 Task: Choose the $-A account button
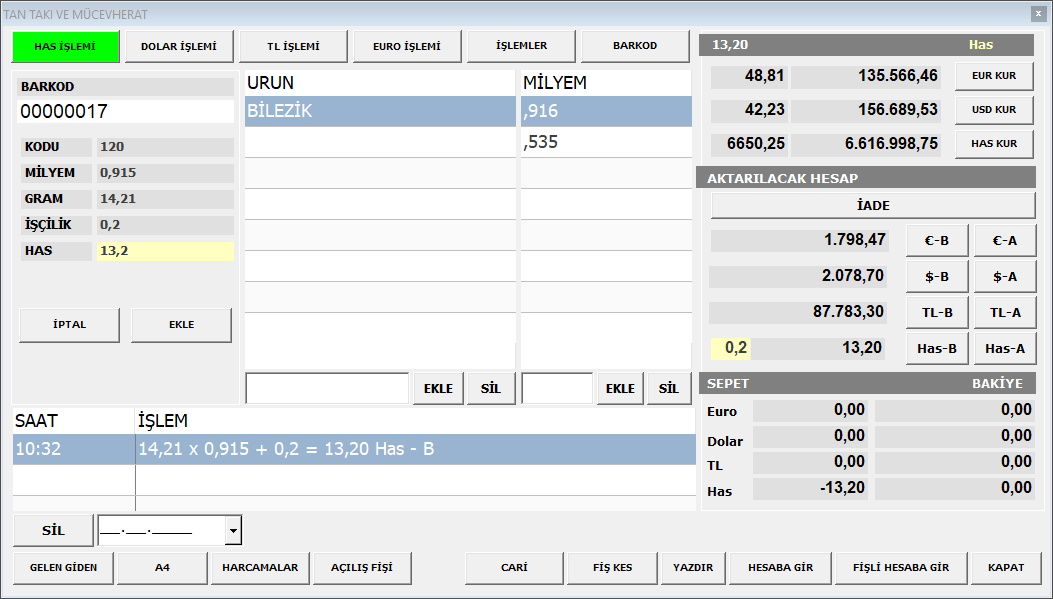click(x=1004, y=276)
